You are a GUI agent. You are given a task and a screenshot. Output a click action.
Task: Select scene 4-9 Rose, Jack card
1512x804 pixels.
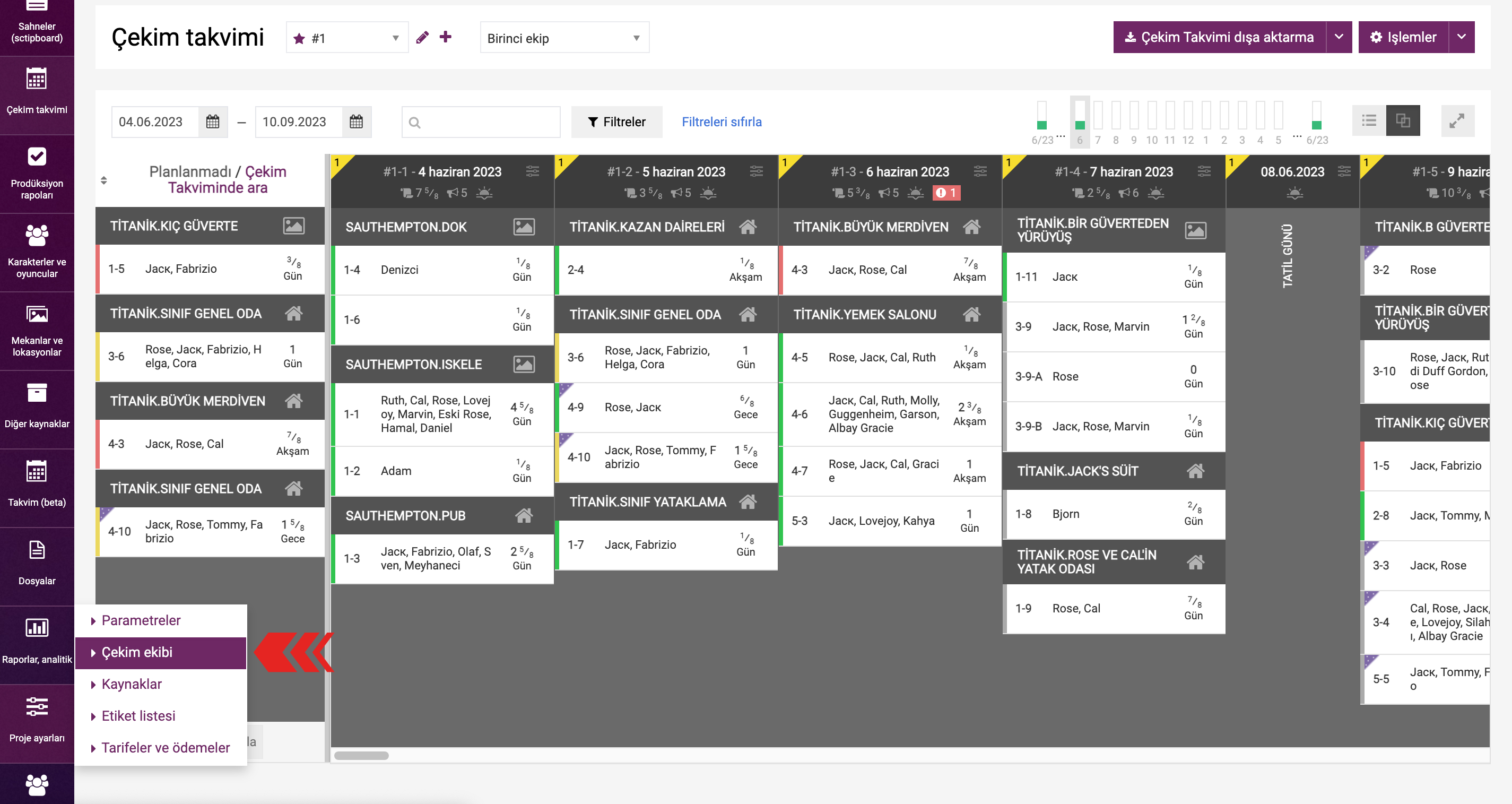[667, 407]
